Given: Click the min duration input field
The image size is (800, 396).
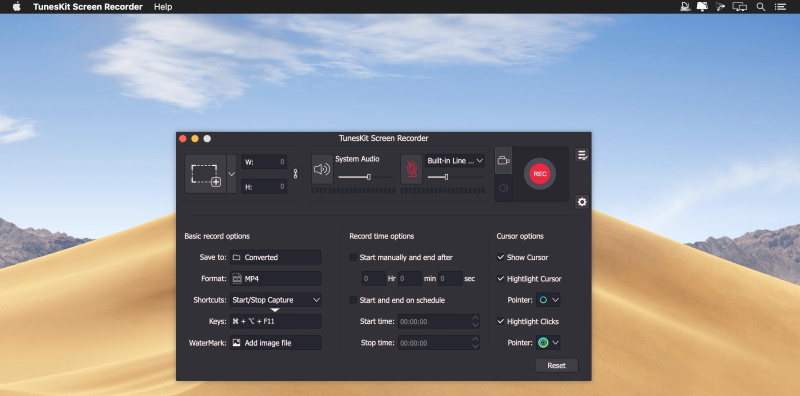Looking at the screenshot, I should pyautogui.click(x=410, y=279).
